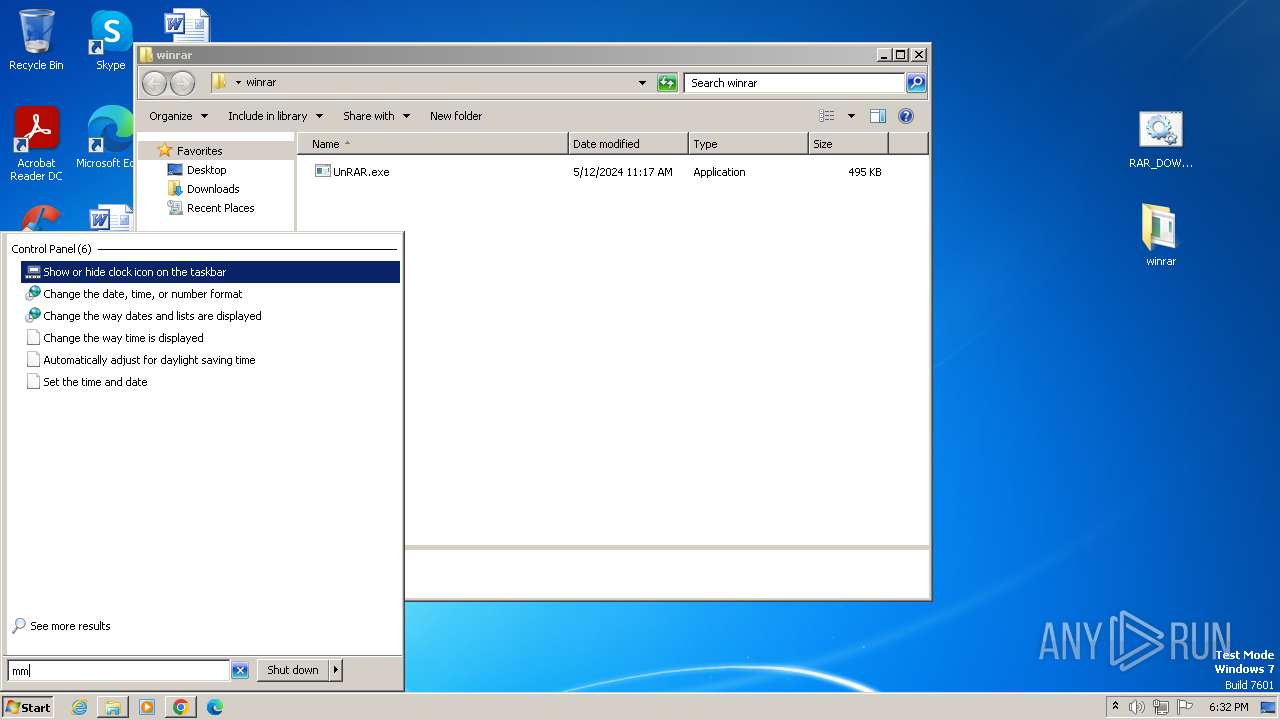The width and height of the screenshot is (1280, 720).
Task: Open the winrar folder on desktop
Action: pyautogui.click(x=1160, y=235)
